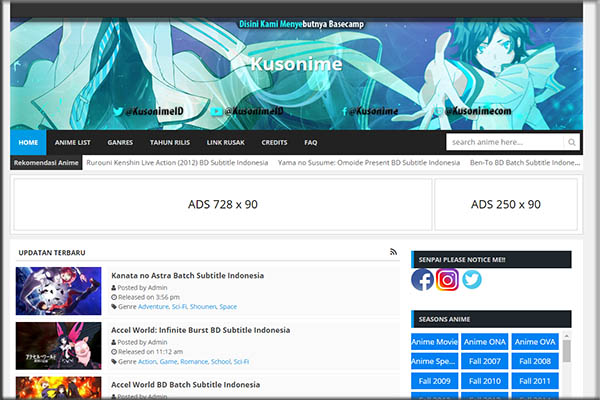Click the ADS 728 x 90 banner
Image resolution: width=600 pixels, height=400 pixels.
click(x=223, y=204)
